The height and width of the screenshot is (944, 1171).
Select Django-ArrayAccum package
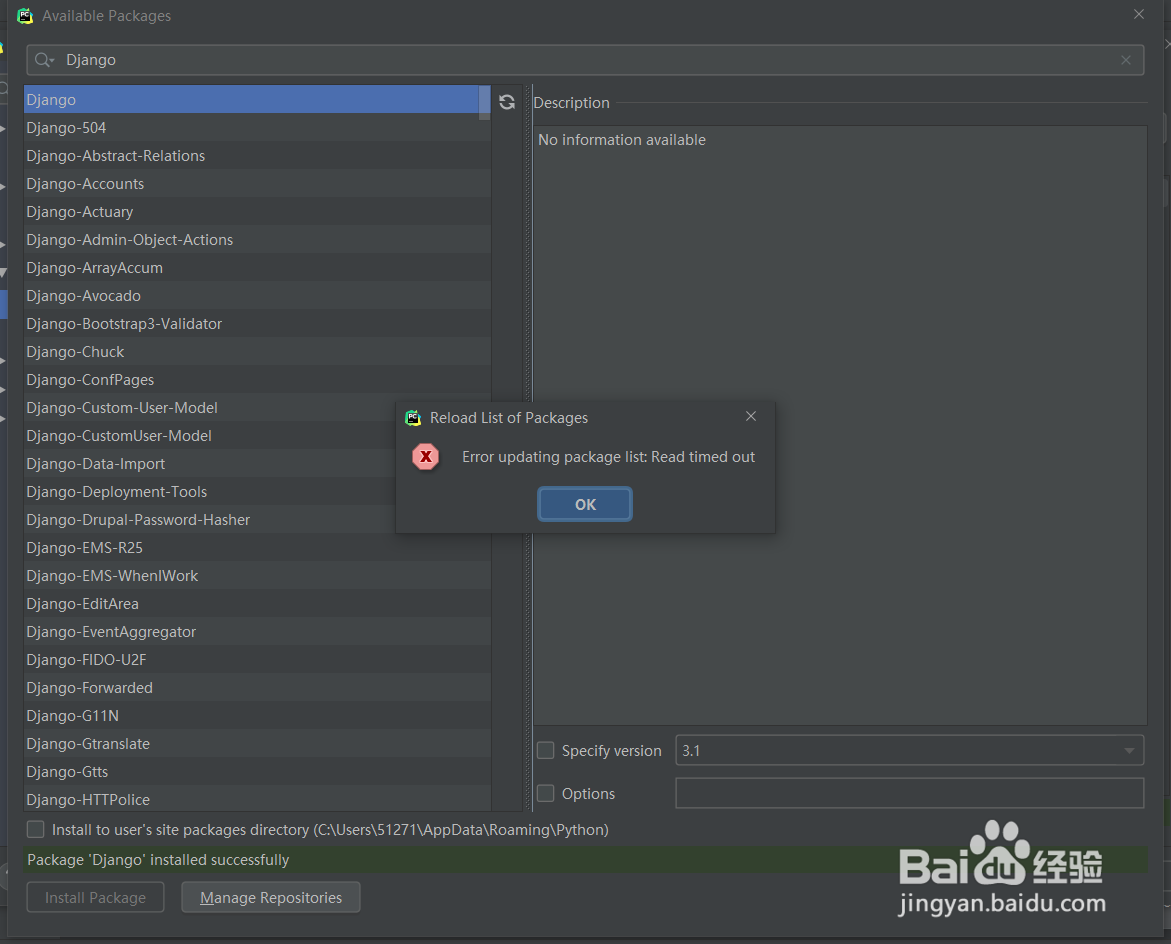257,267
